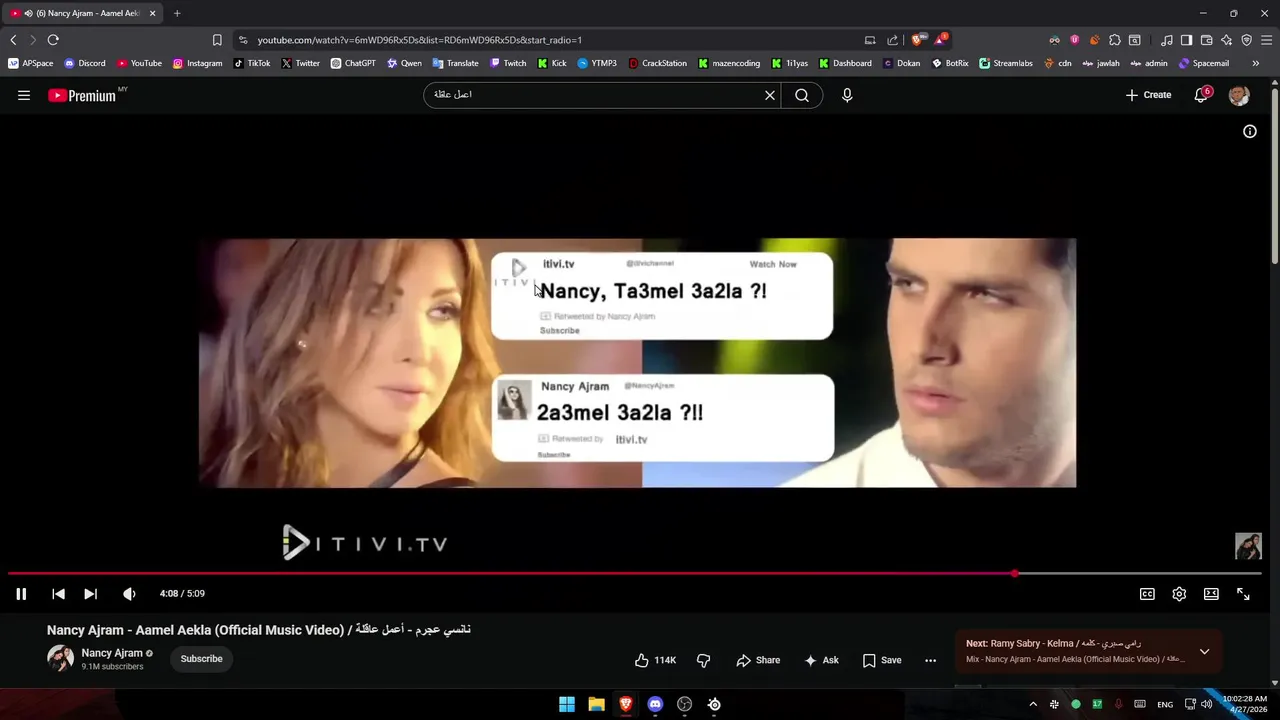Switch to theater mode

pos(1211,594)
